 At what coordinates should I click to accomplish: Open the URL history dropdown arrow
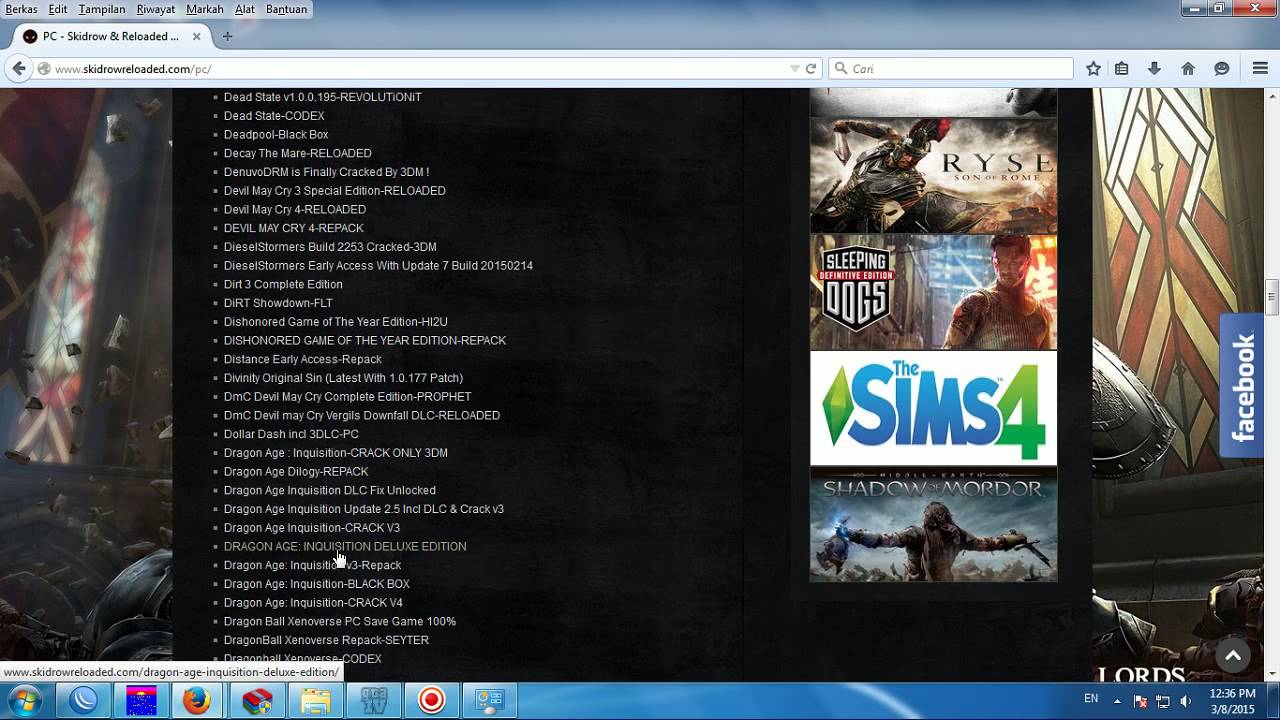(795, 69)
